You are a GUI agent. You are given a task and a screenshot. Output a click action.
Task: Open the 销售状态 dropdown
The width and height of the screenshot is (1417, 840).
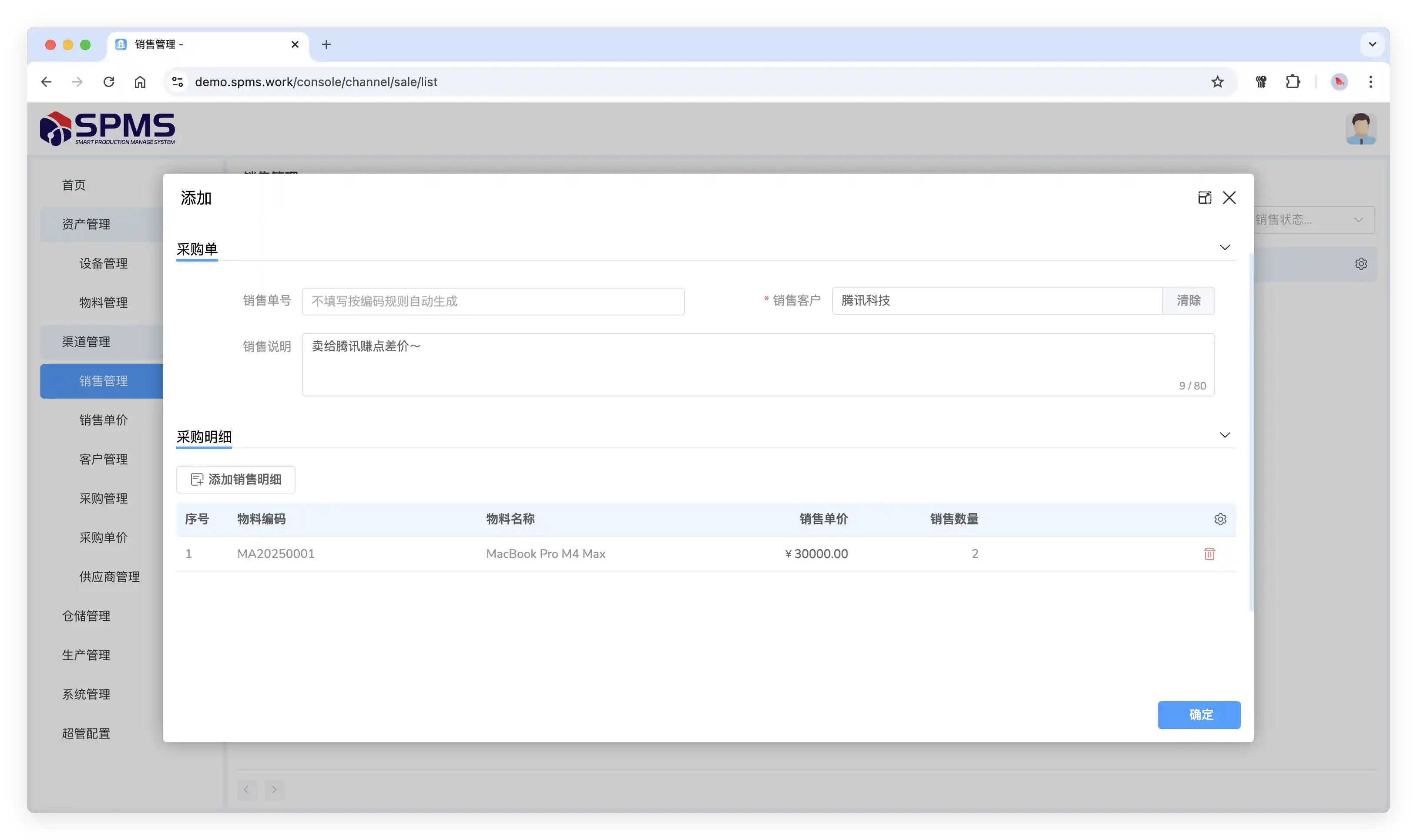tap(1313, 220)
